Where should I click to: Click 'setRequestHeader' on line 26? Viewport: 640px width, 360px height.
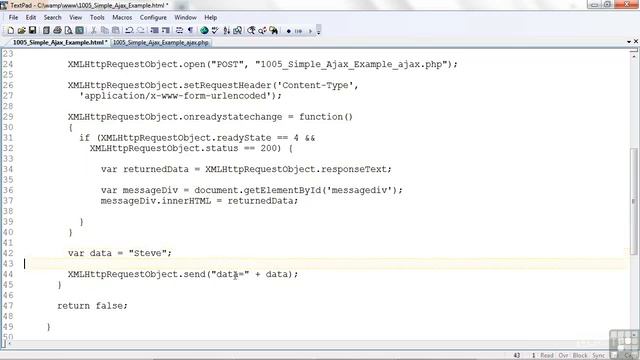pos(227,85)
